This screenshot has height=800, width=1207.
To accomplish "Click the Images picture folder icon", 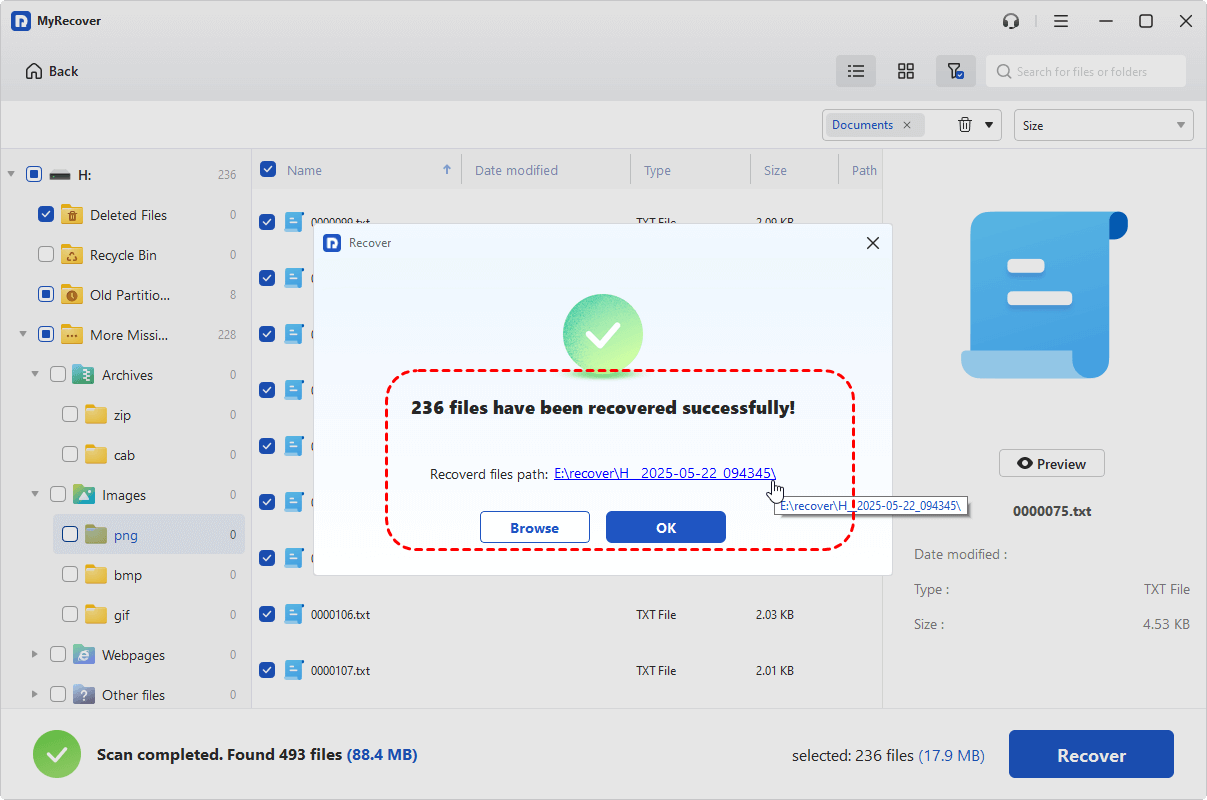I will (84, 494).
